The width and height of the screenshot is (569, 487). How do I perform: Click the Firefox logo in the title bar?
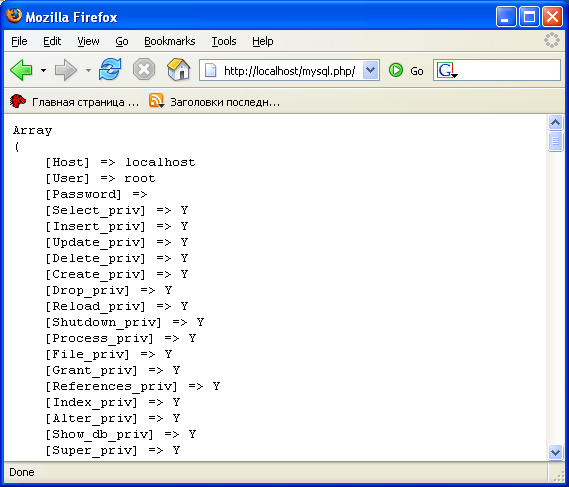[14, 16]
